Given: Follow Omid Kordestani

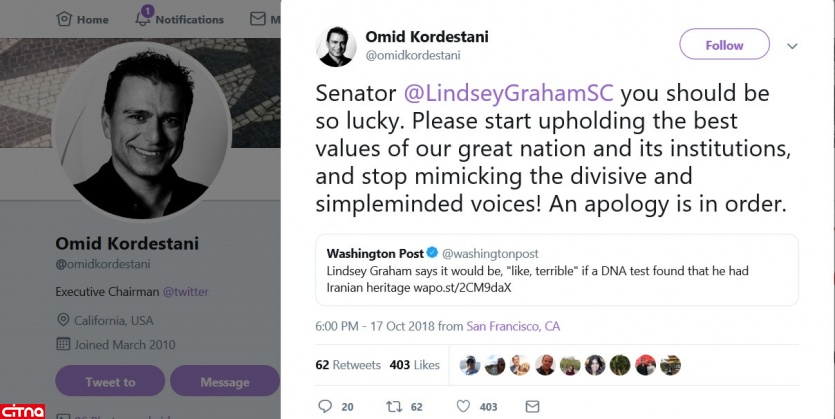Looking at the screenshot, I should click(724, 45).
